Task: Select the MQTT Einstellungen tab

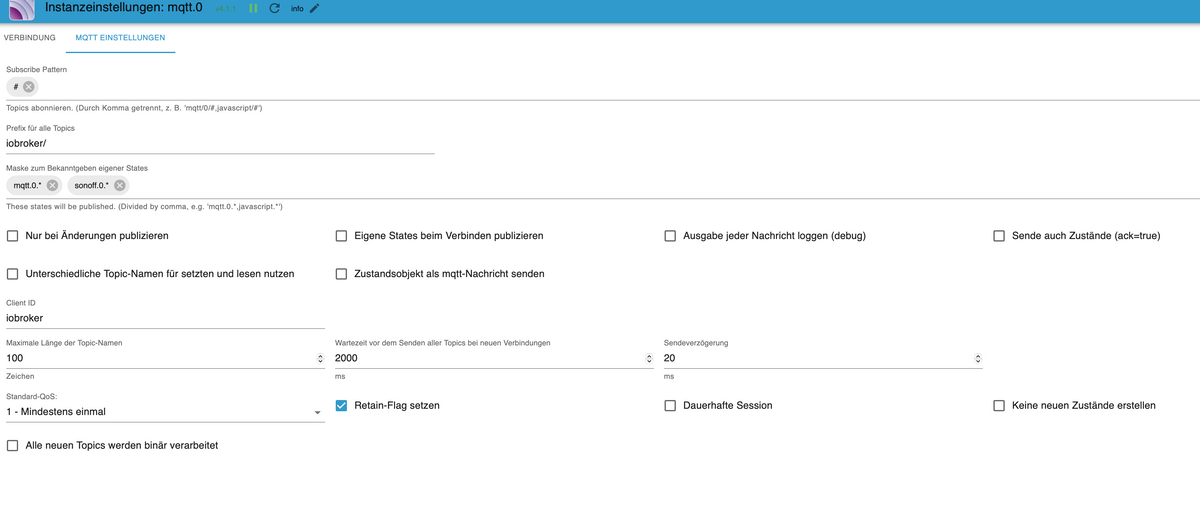Action: click(120, 38)
